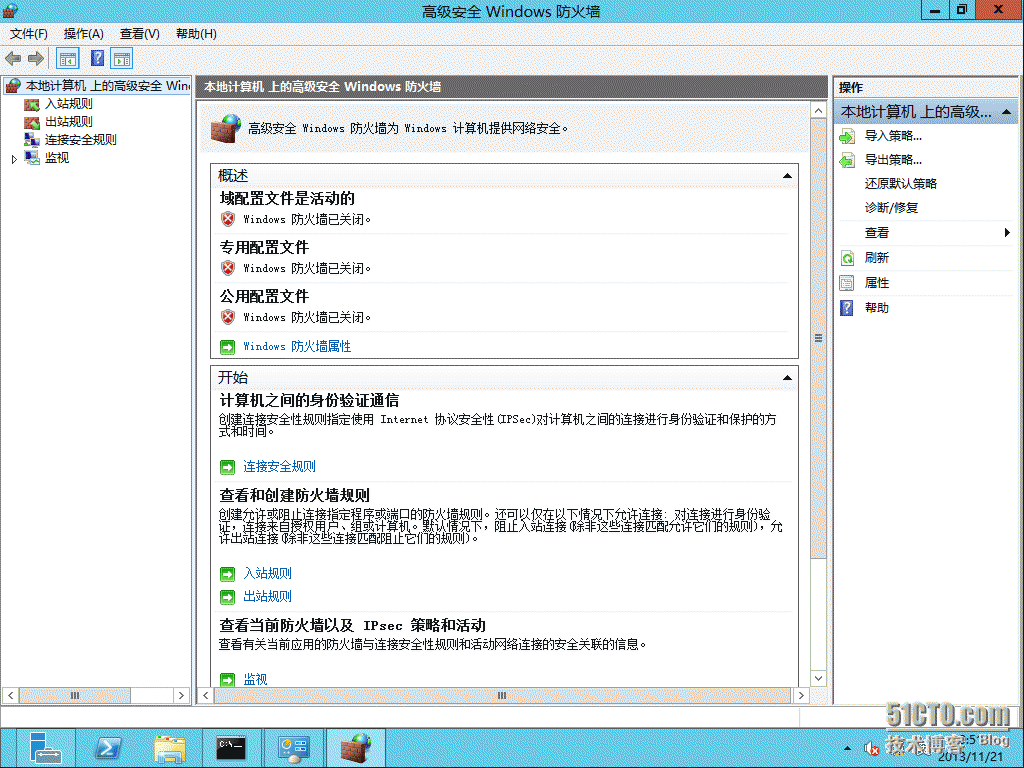Click the center pane vertical scrollbar thumb
The height and width of the screenshot is (768, 1024).
tap(818, 338)
